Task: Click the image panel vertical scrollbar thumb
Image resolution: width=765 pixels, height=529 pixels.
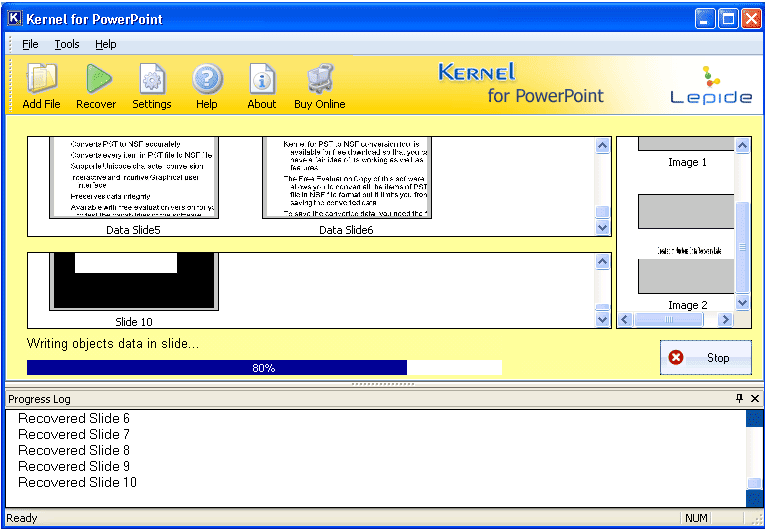Action: [x=743, y=247]
